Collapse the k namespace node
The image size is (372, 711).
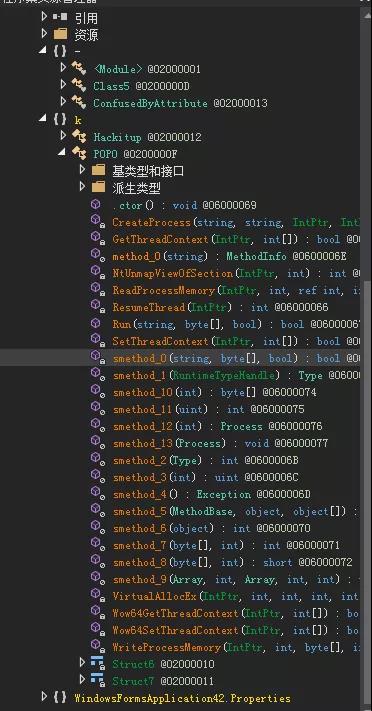point(43,118)
